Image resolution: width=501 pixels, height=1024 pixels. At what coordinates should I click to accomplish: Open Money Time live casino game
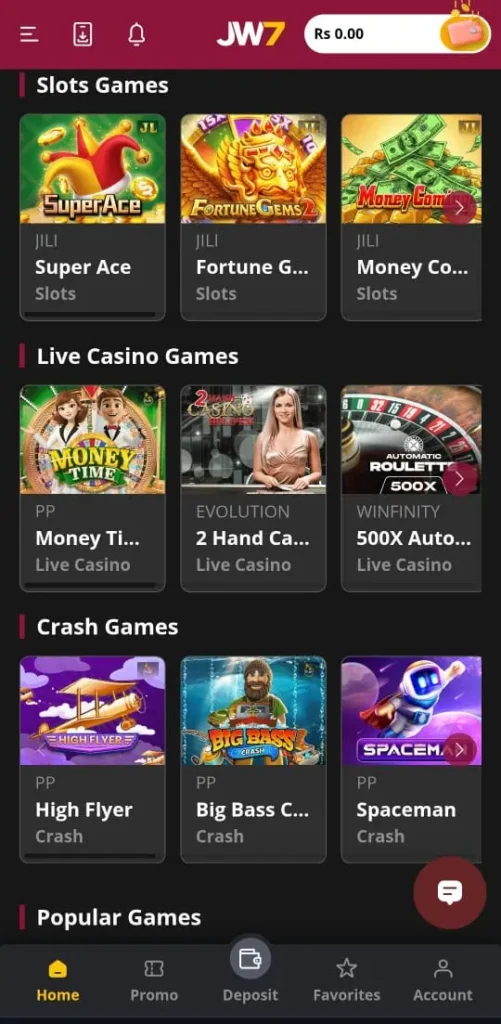tap(92, 488)
